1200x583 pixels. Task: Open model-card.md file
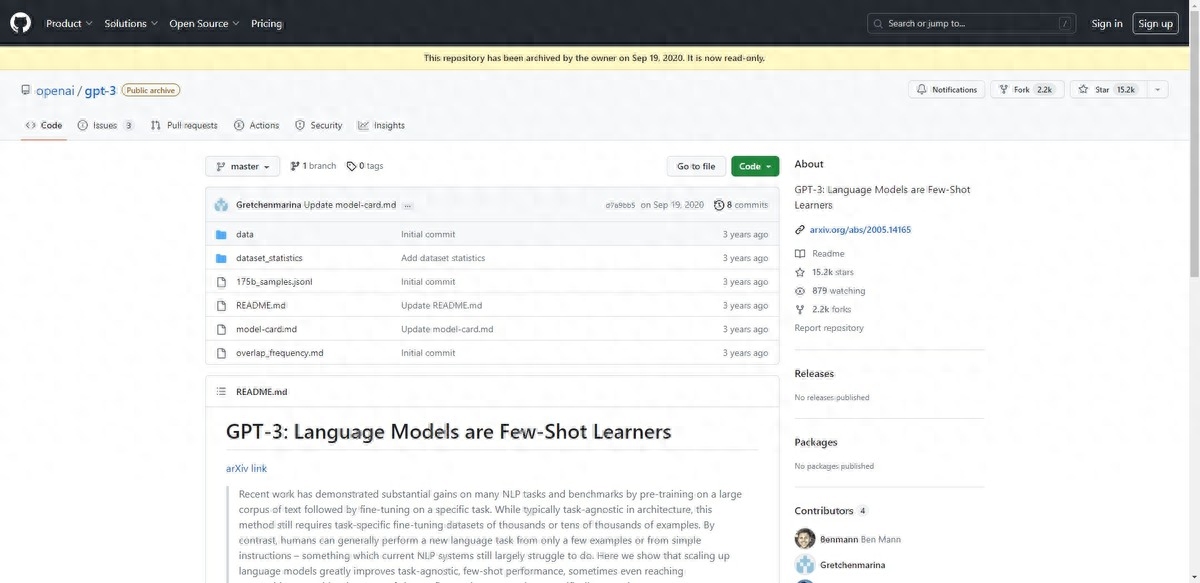pyautogui.click(x=266, y=329)
